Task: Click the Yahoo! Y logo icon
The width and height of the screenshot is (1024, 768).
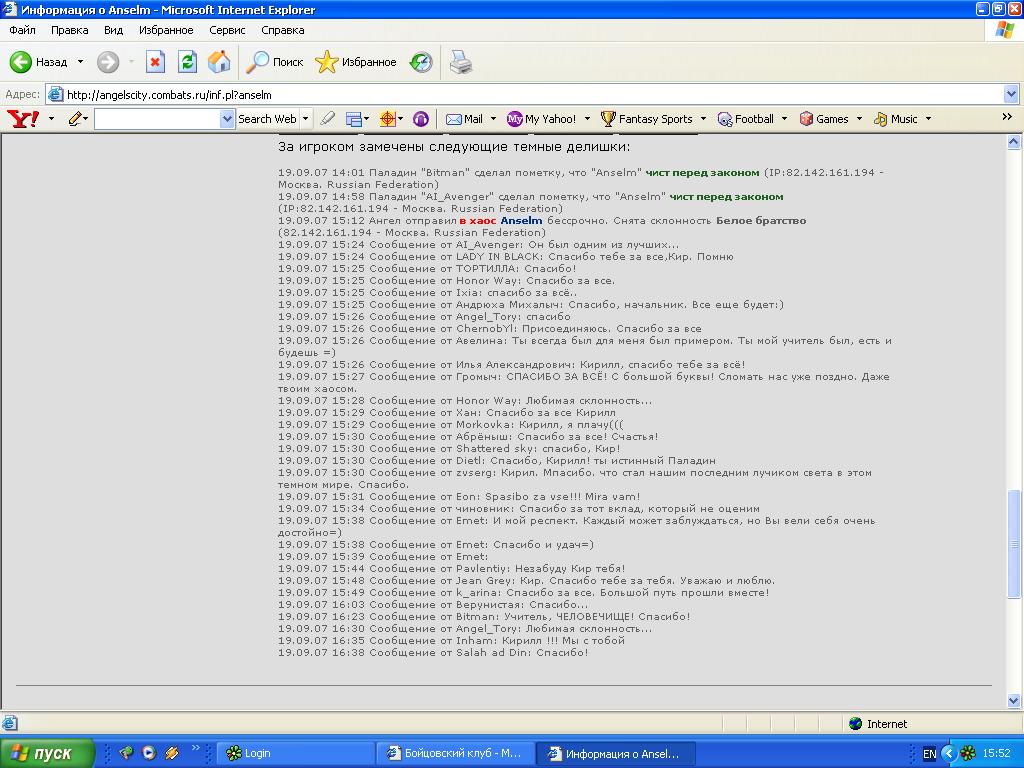Action: click(23, 119)
